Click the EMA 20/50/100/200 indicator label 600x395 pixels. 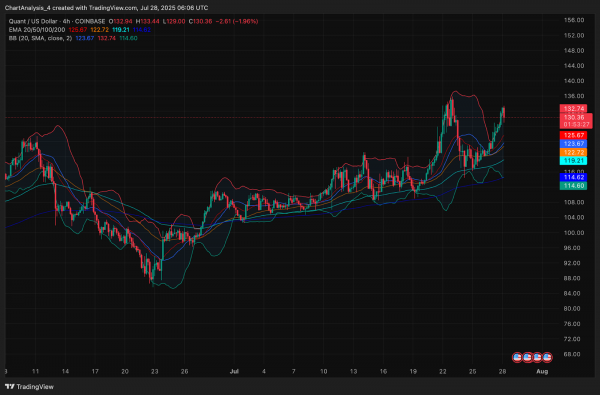point(37,30)
